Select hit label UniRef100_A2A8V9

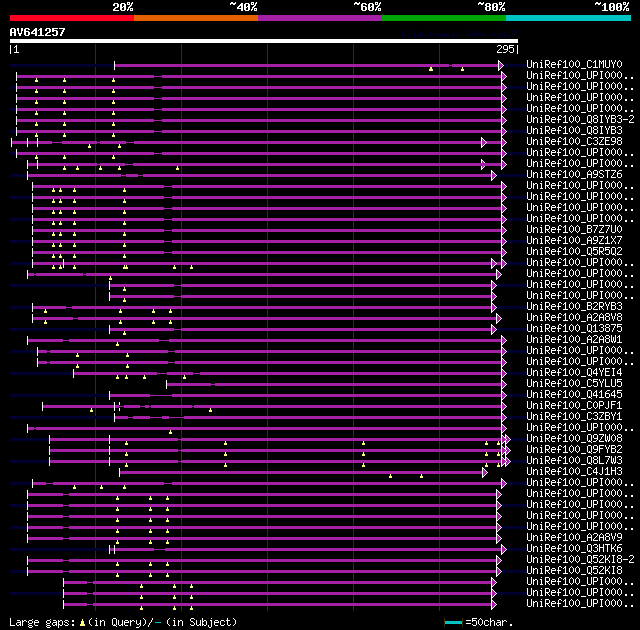click(574, 538)
